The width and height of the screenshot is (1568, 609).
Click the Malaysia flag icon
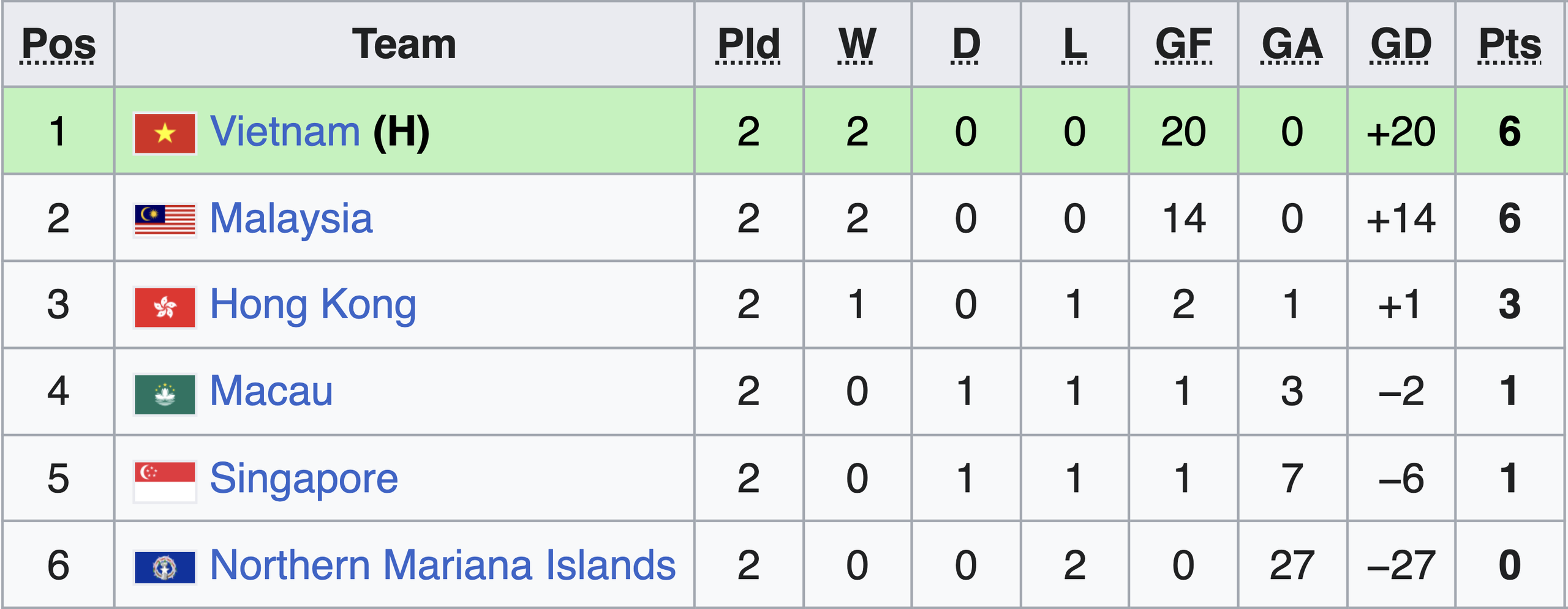165,220
